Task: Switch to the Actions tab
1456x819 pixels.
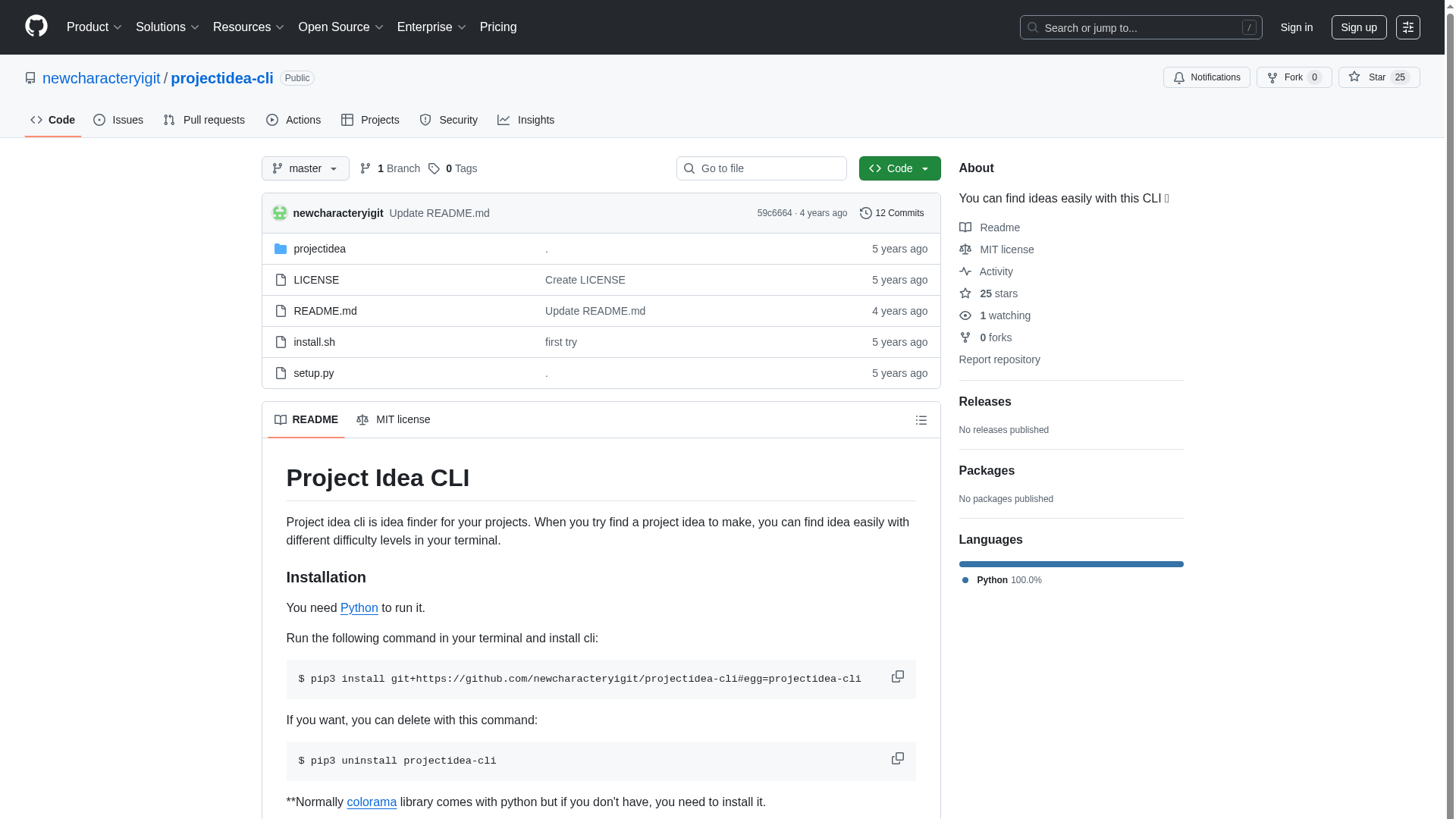Action: (x=293, y=120)
